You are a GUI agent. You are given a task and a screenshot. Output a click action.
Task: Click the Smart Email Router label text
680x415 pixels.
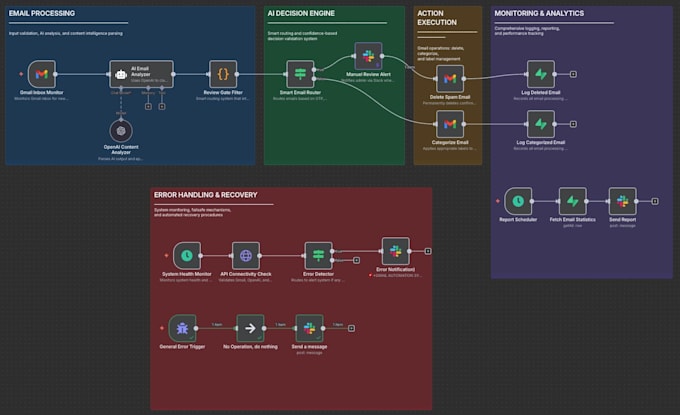[x=300, y=92]
